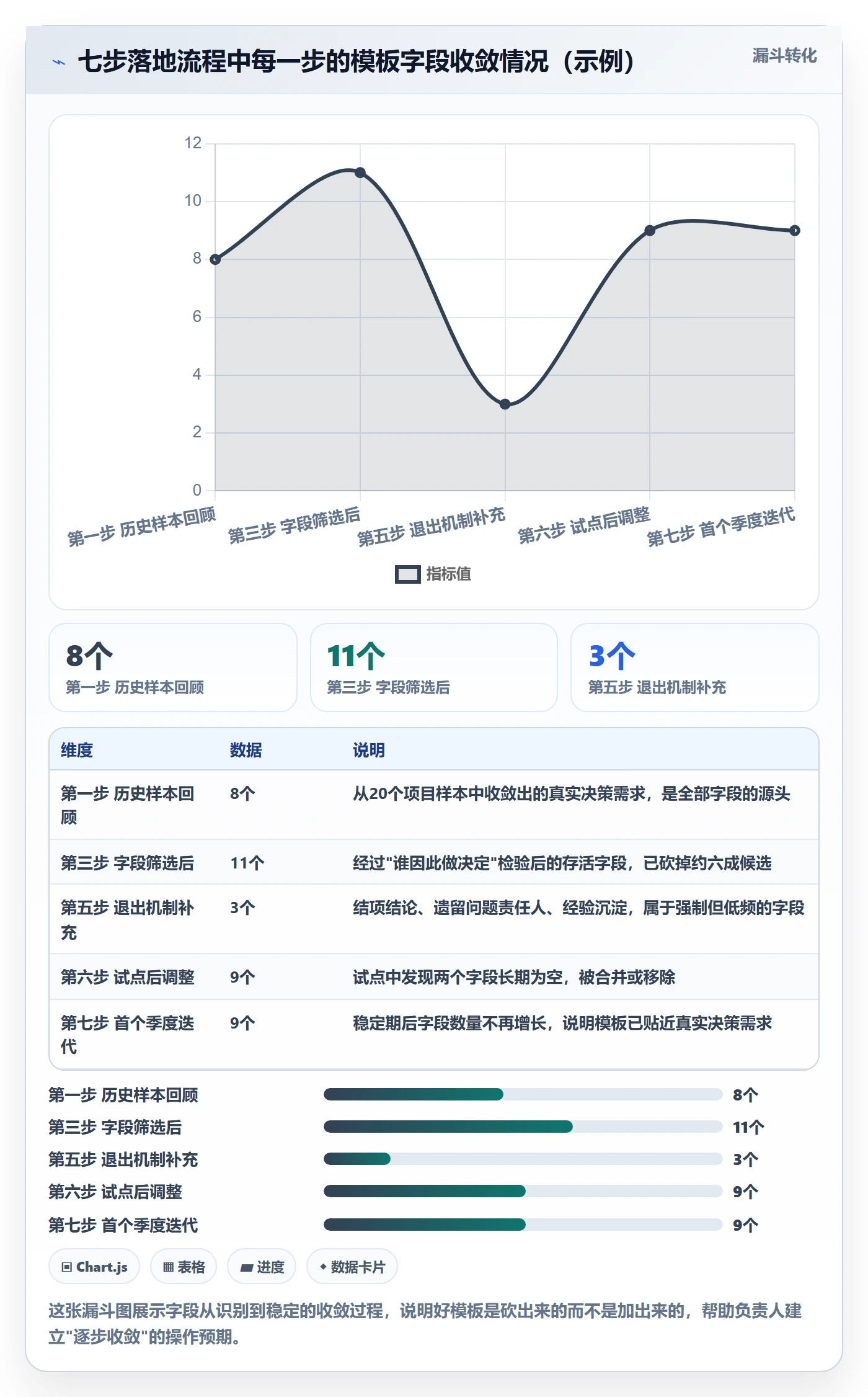Select the chart low point at 3
The height and width of the screenshot is (1397, 868).
pyautogui.click(x=505, y=404)
